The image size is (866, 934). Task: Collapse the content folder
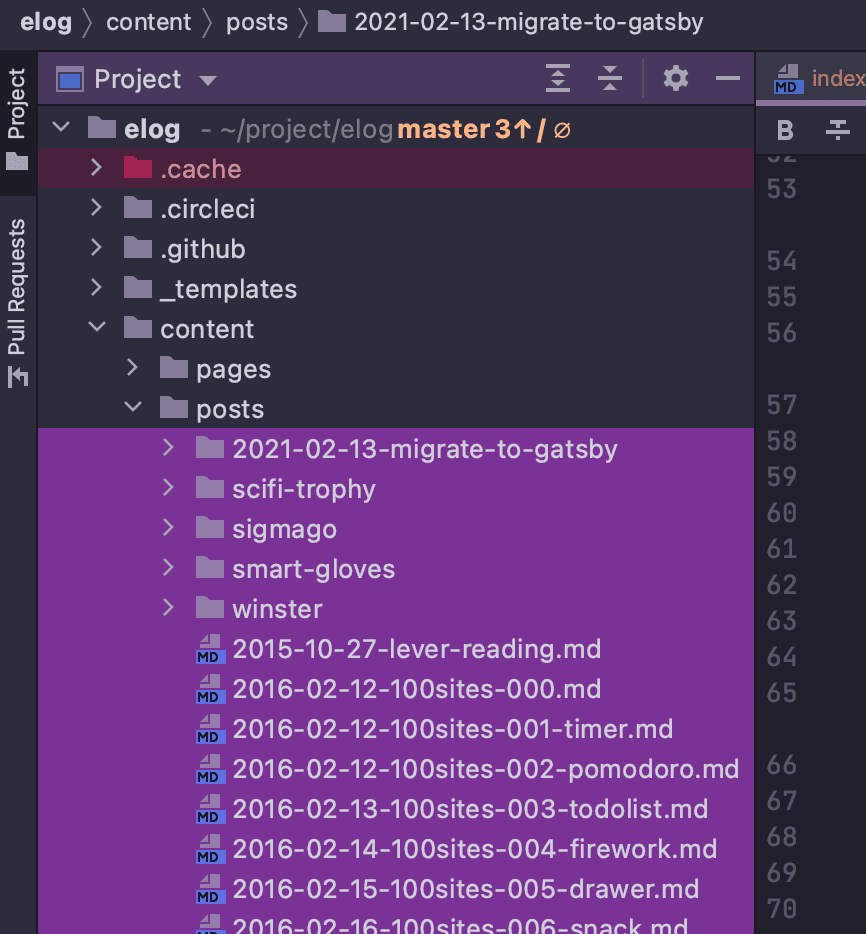coord(96,328)
